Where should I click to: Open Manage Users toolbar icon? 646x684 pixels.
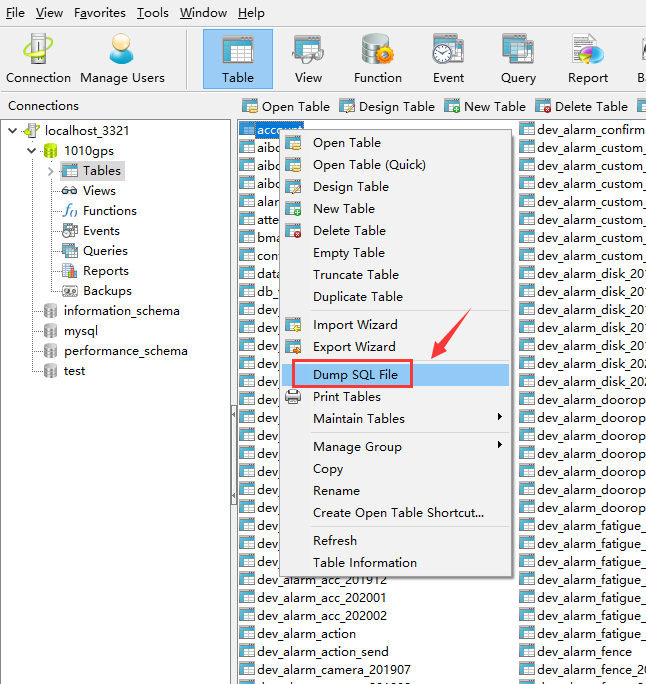(122, 59)
